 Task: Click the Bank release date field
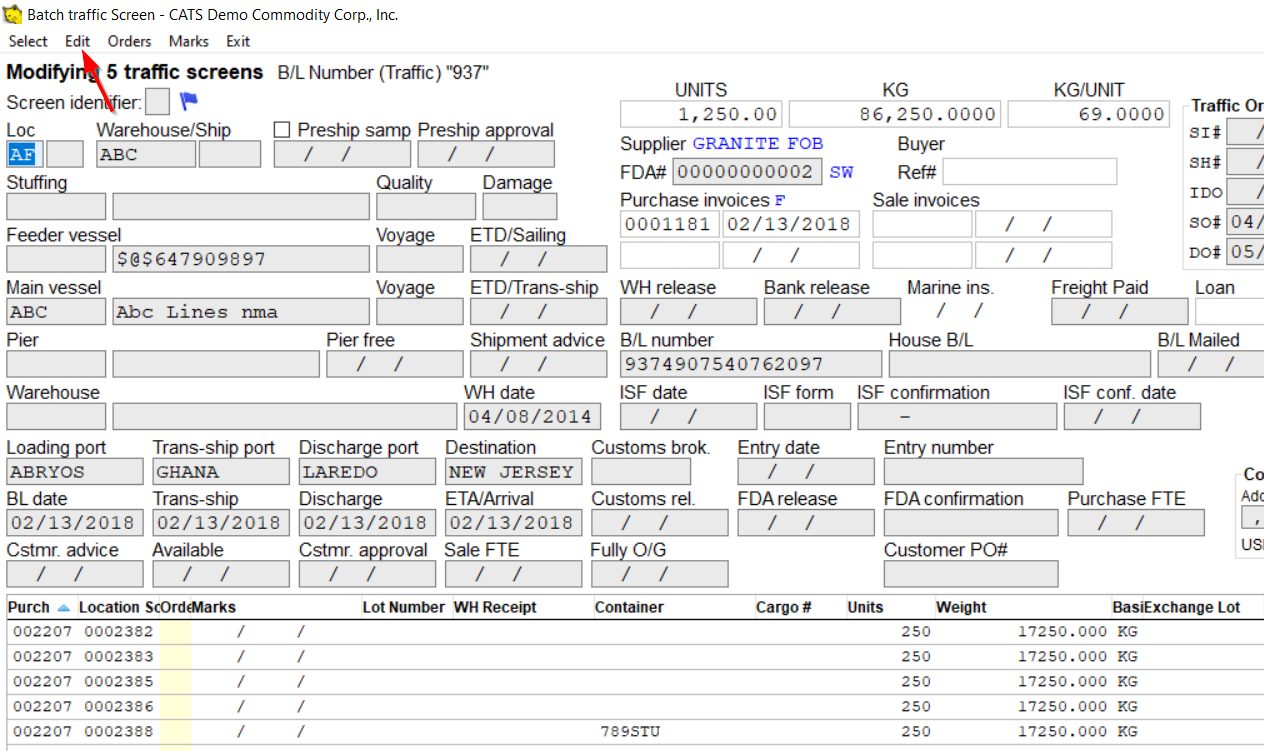coord(832,312)
